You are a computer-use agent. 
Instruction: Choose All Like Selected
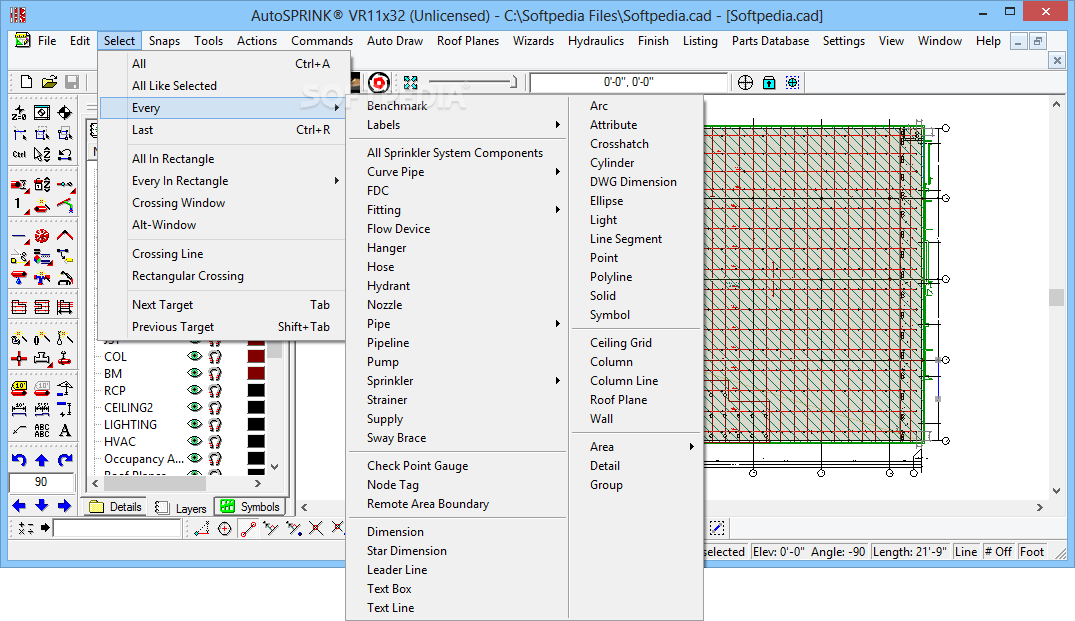tap(174, 86)
